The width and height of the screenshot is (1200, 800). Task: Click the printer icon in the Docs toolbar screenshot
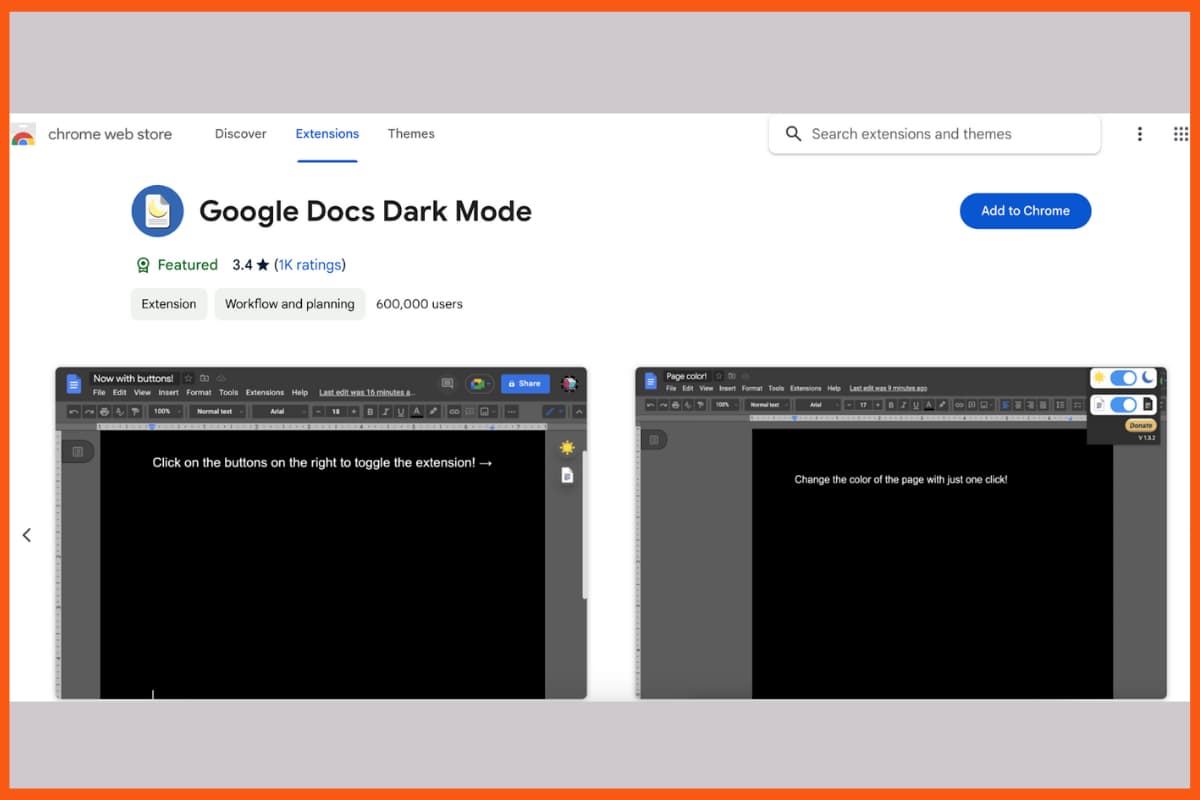(103, 412)
